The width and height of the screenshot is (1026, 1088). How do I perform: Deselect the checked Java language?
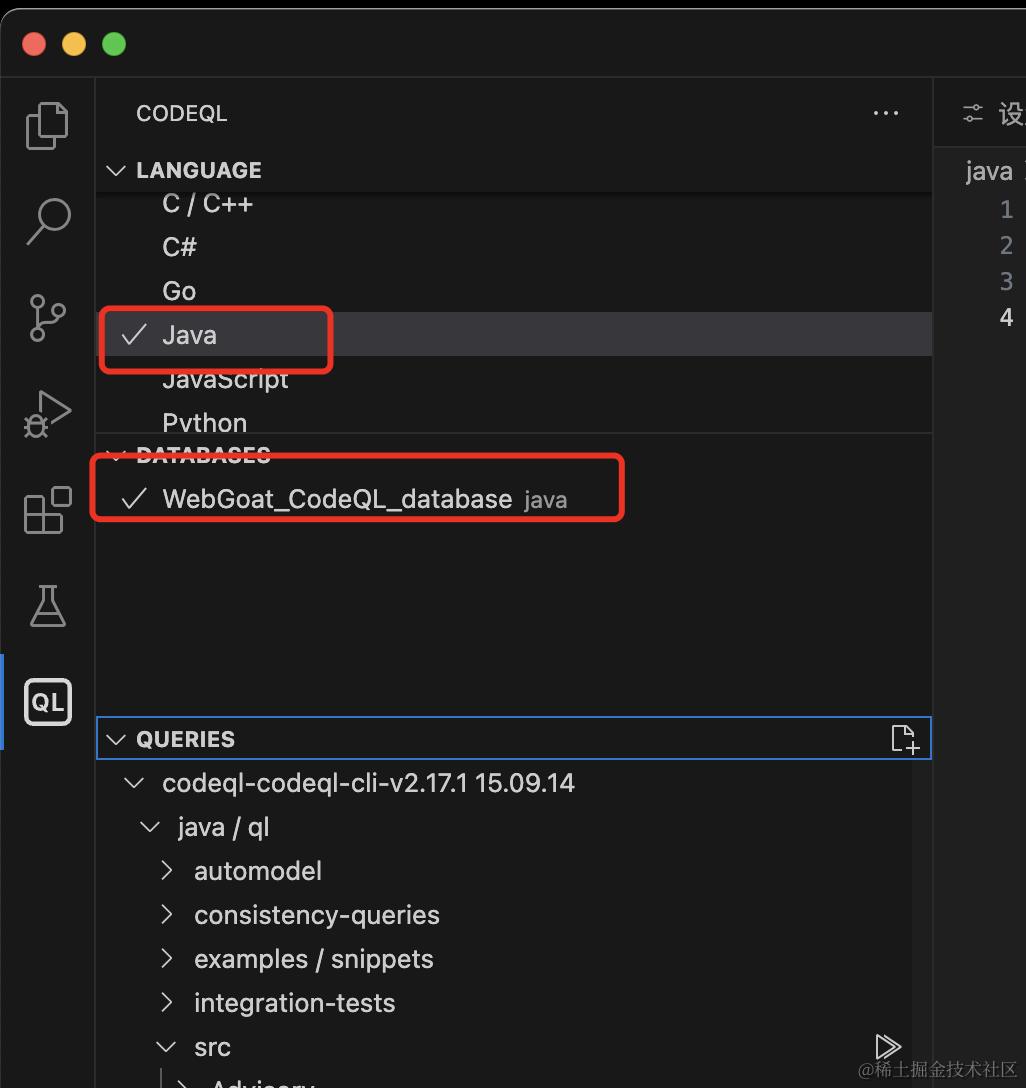[x=189, y=334]
